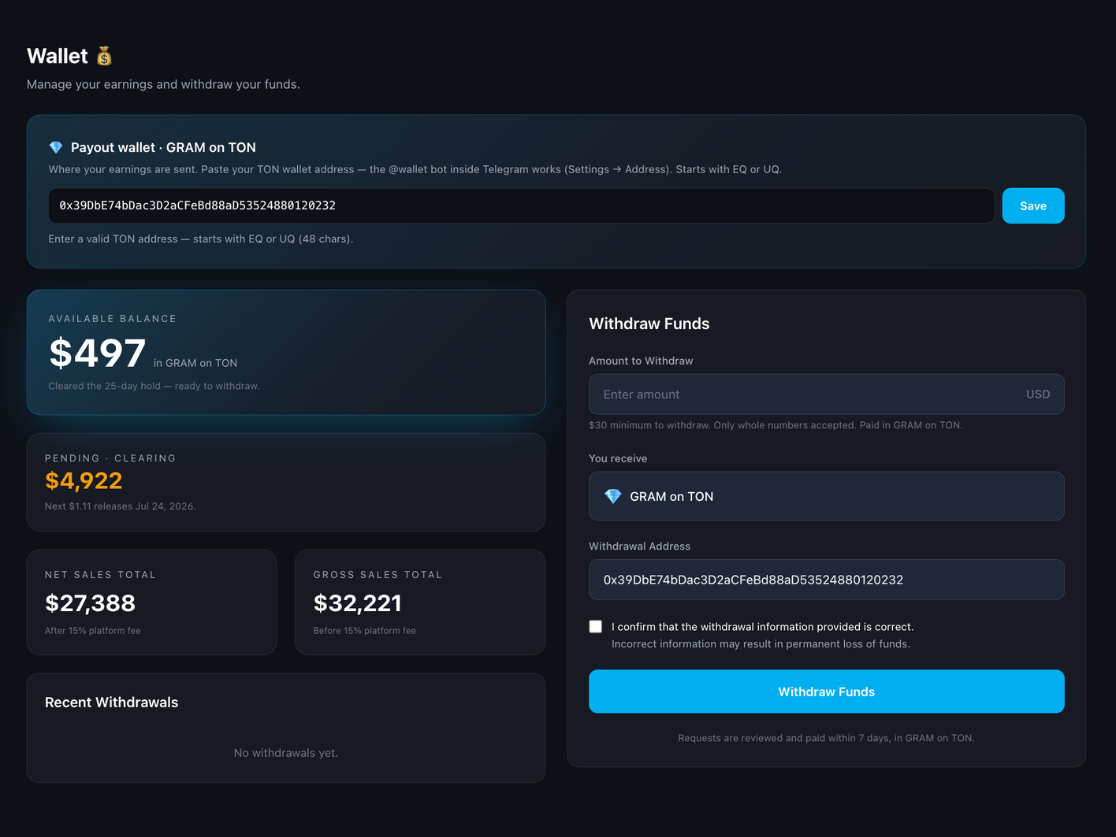
Task: Click 'Manage your earnings and withdraw your funds.' subtitle
Action: click(x=163, y=84)
